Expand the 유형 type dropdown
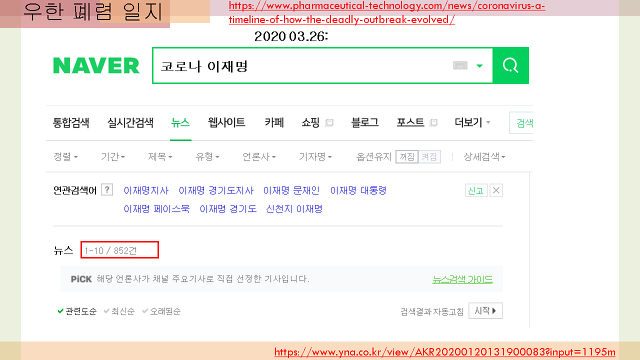Viewport: 640px width, 360px height. pos(207,157)
